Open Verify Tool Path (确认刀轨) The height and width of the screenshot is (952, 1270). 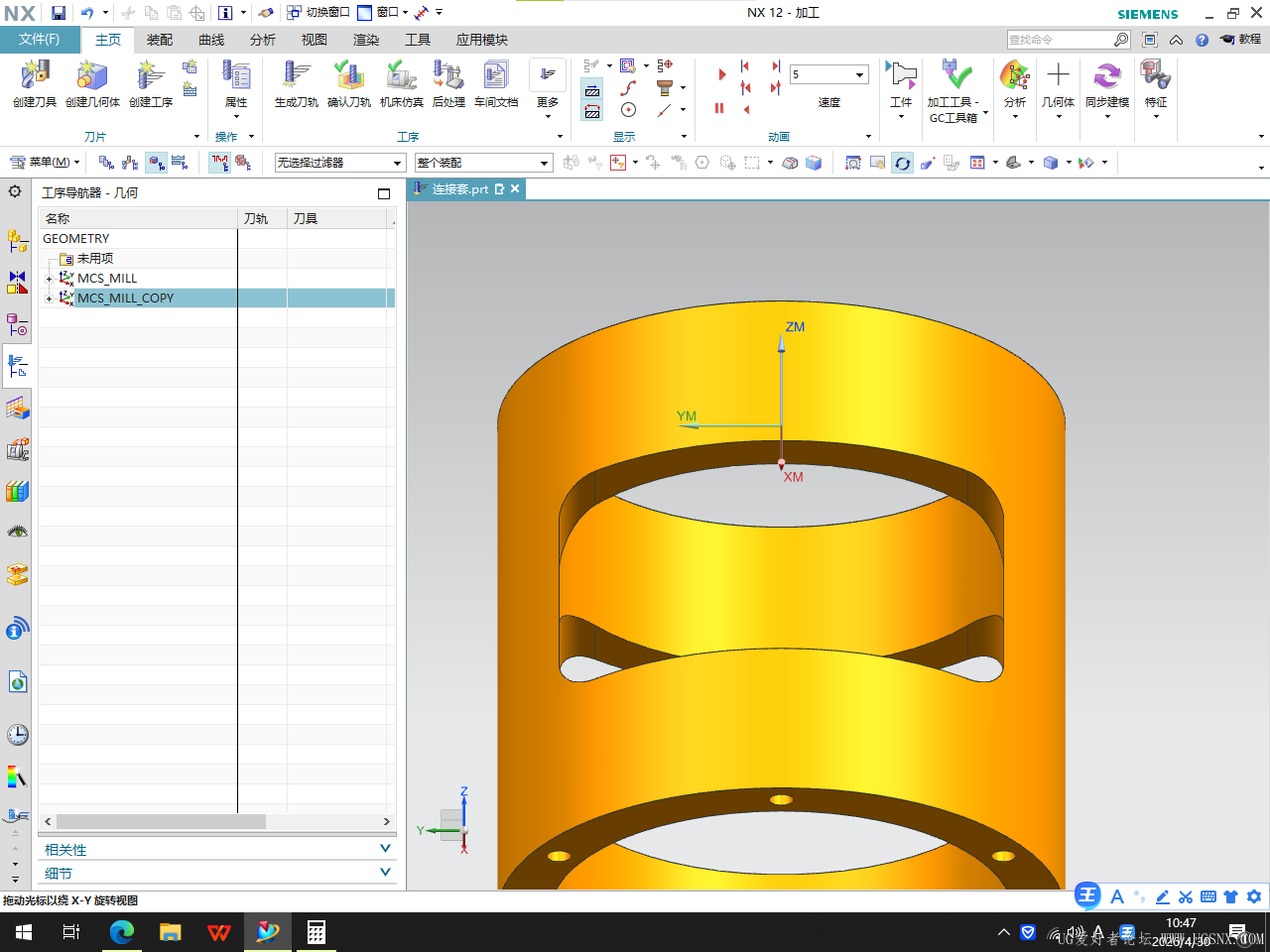click(349, 83)
